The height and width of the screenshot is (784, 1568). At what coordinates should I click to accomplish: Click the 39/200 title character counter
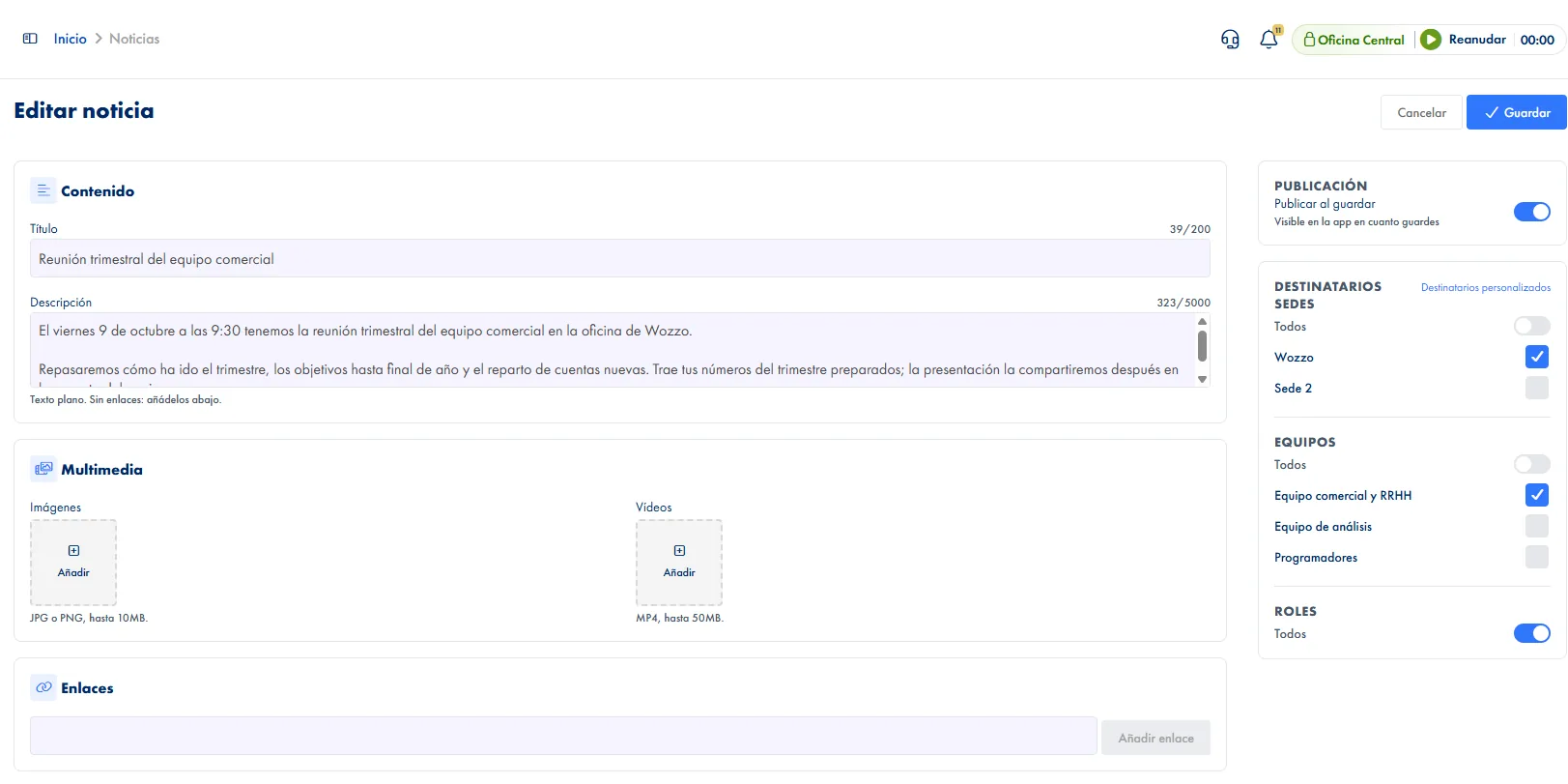point(1190,229)
